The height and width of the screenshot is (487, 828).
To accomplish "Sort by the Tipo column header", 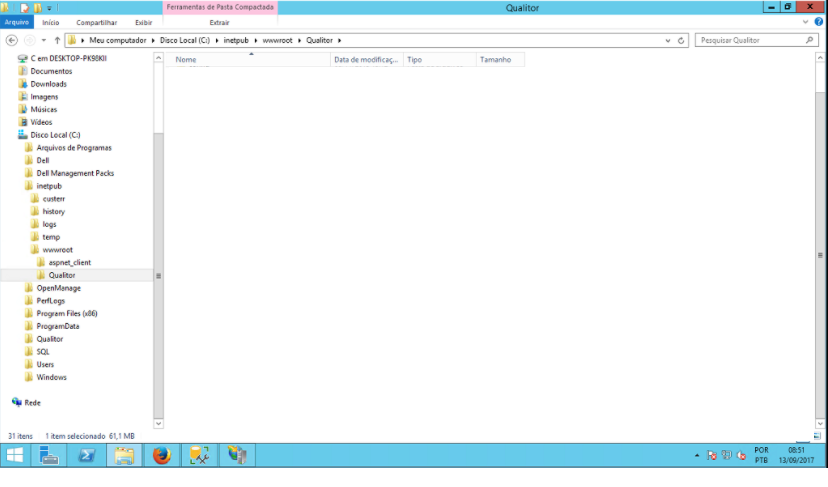I will tap(439, 60).
